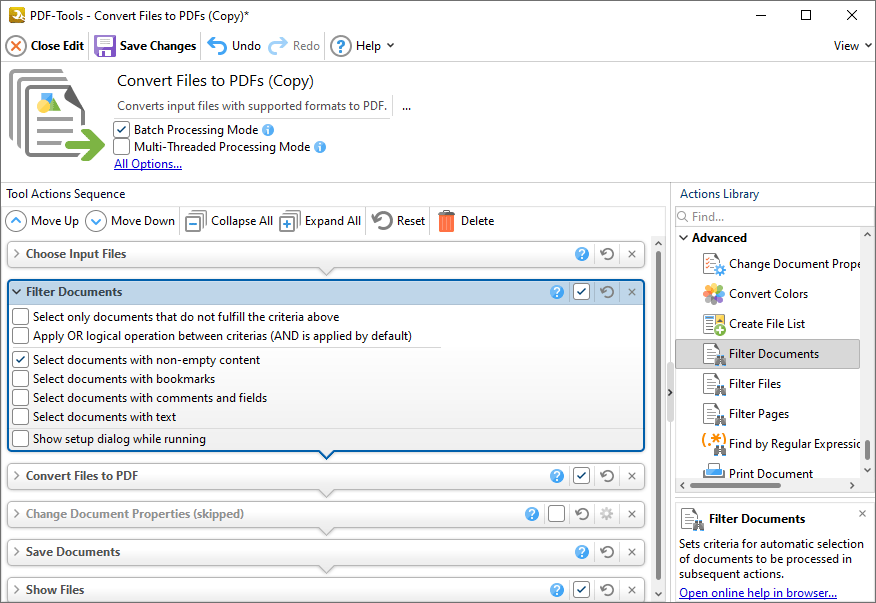Open help for Choose Input Files

(x=582, y=254)
